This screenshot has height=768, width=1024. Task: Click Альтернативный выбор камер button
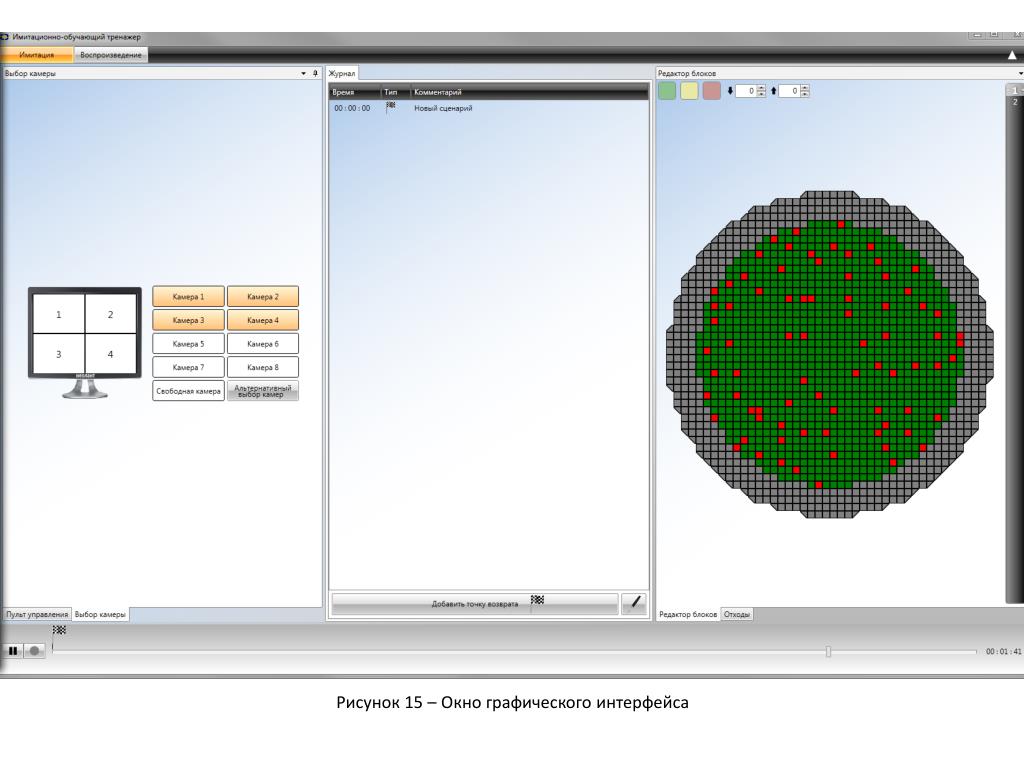pos(263,391)
